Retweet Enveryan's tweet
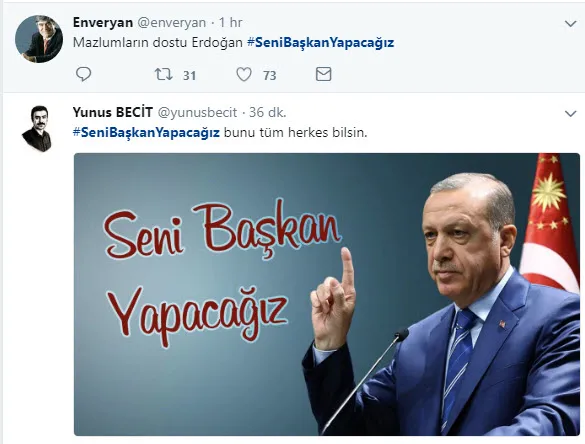 pyautogui.click(x=164, y=74)
